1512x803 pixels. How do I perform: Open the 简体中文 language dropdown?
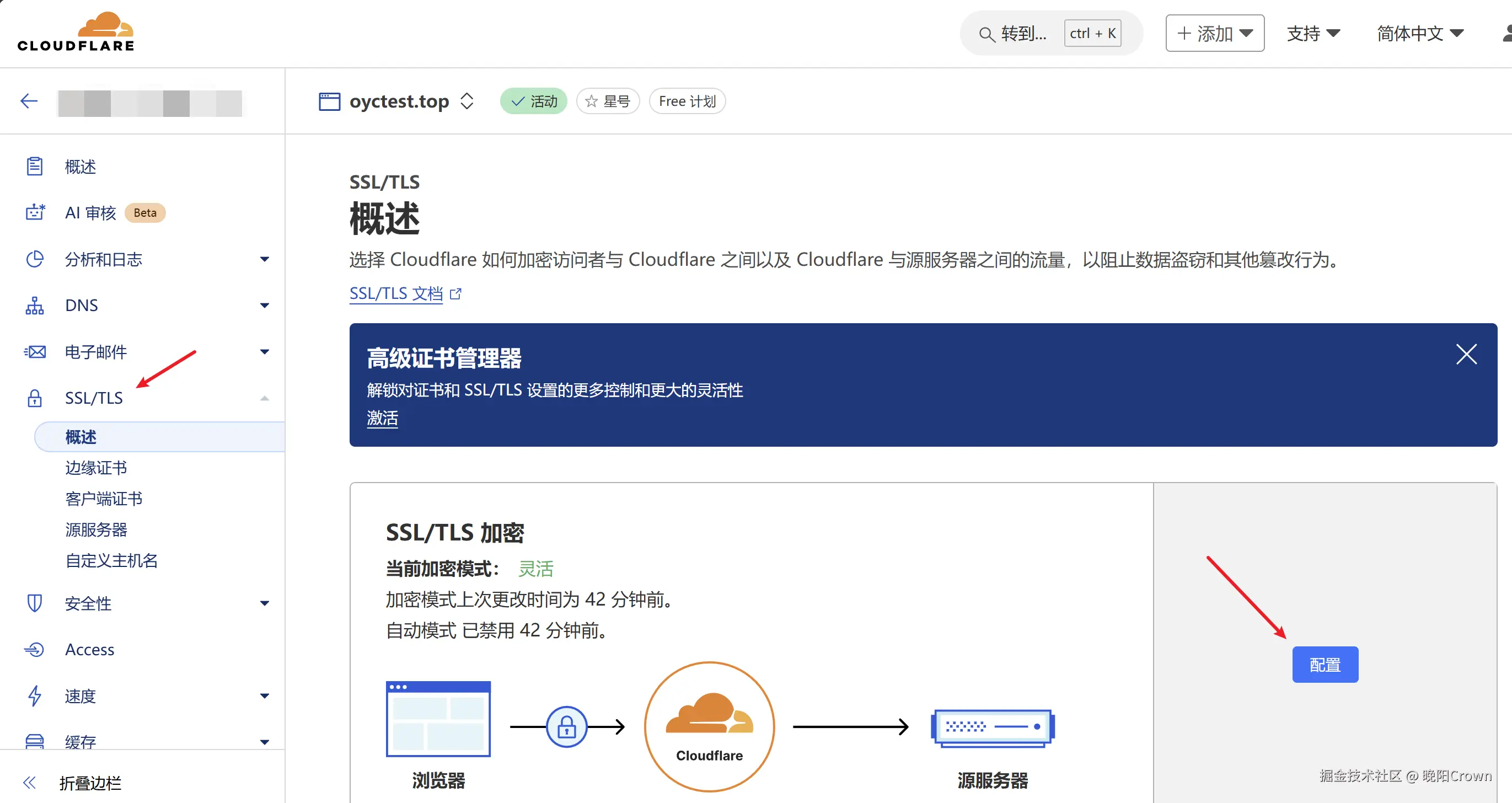tap(1420, 34)
